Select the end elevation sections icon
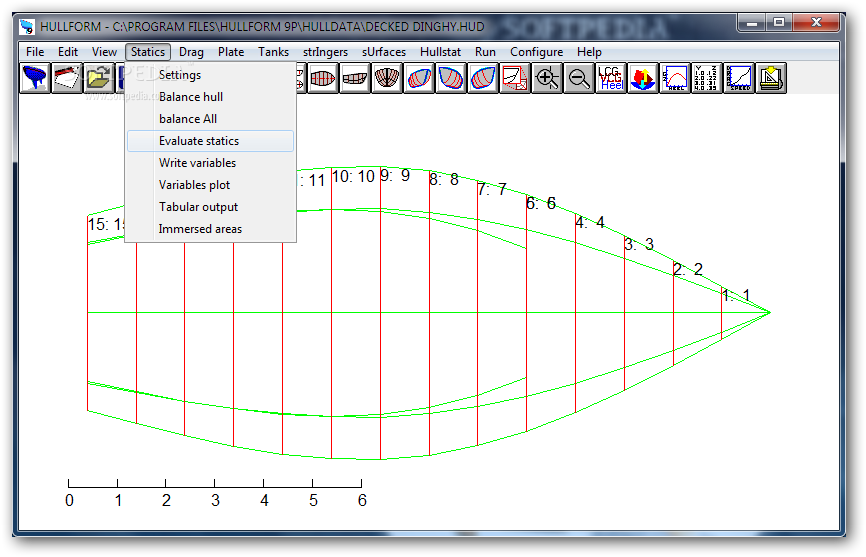This screenshot has height=557, width=866. click(x=387, y=78)
